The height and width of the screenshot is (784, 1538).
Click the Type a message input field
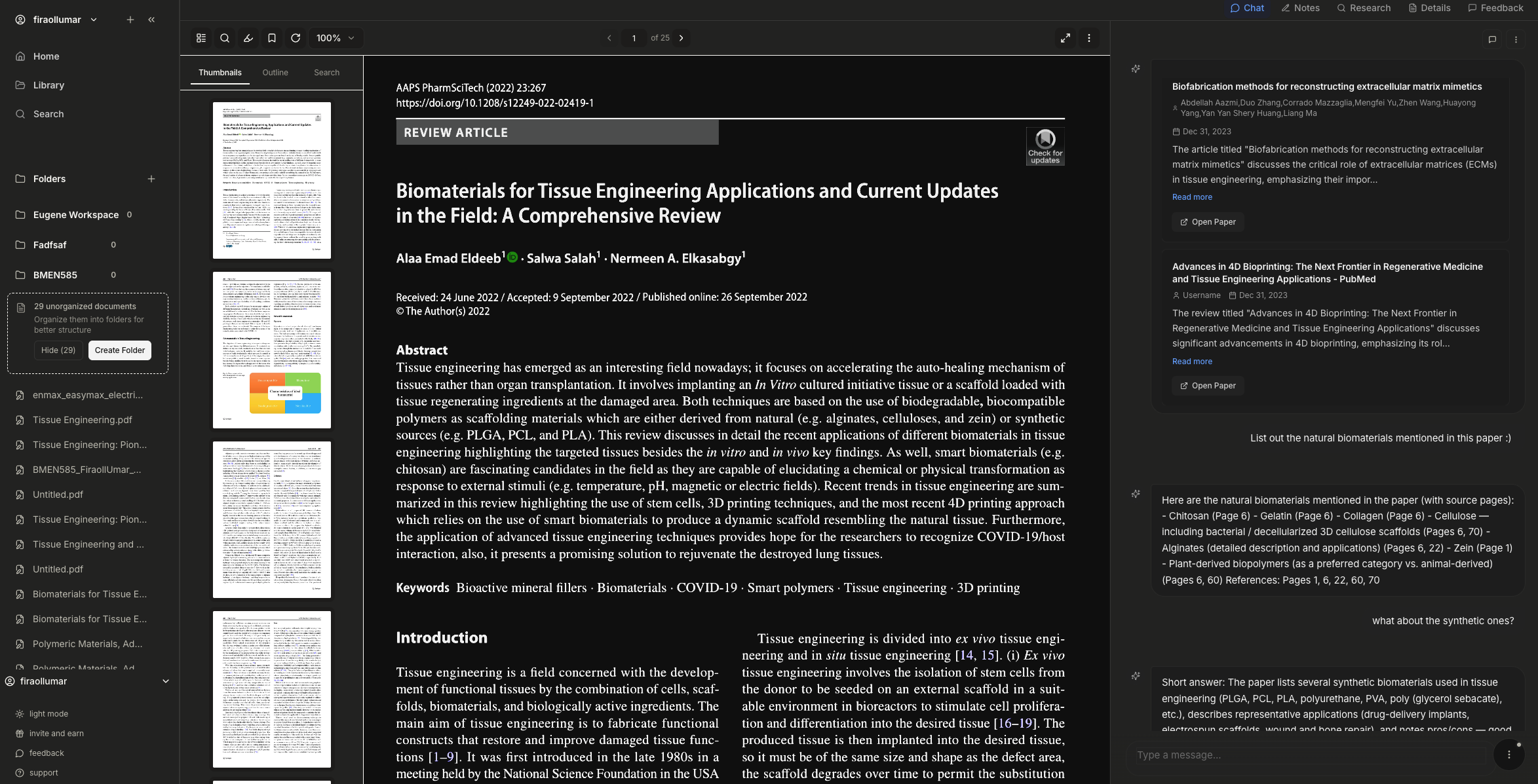click(1307, 755)
